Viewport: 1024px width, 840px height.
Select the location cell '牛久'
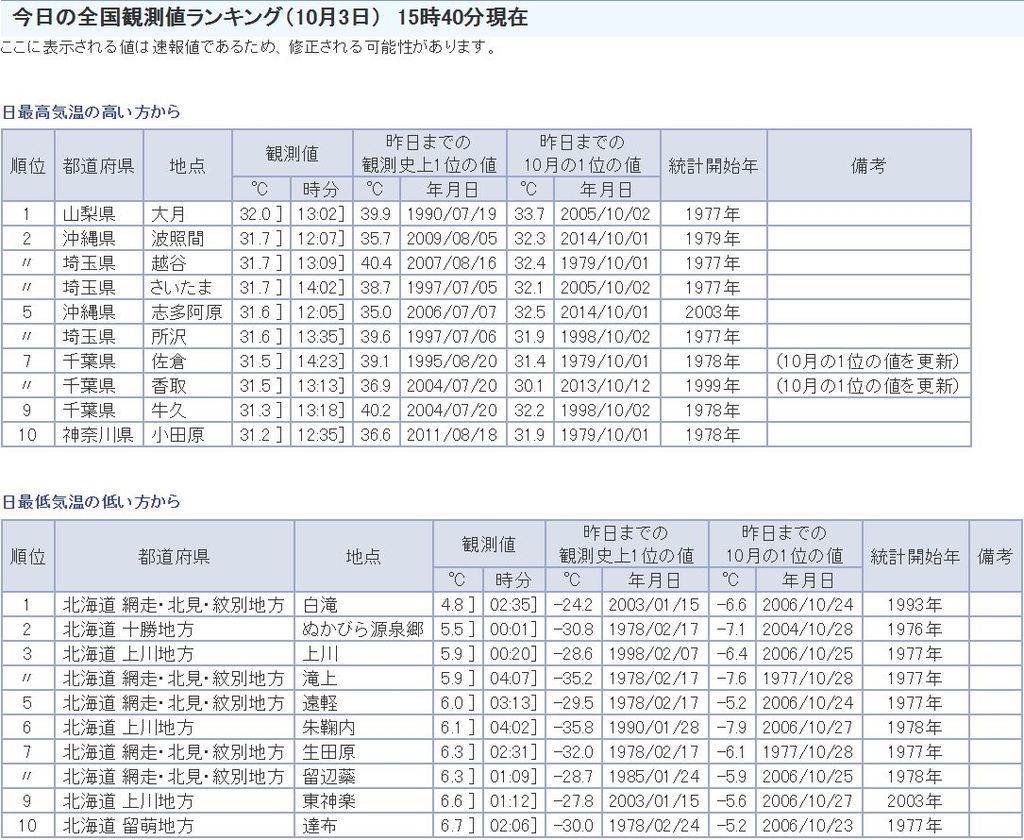pyautogui.click(x=187, y=410)
